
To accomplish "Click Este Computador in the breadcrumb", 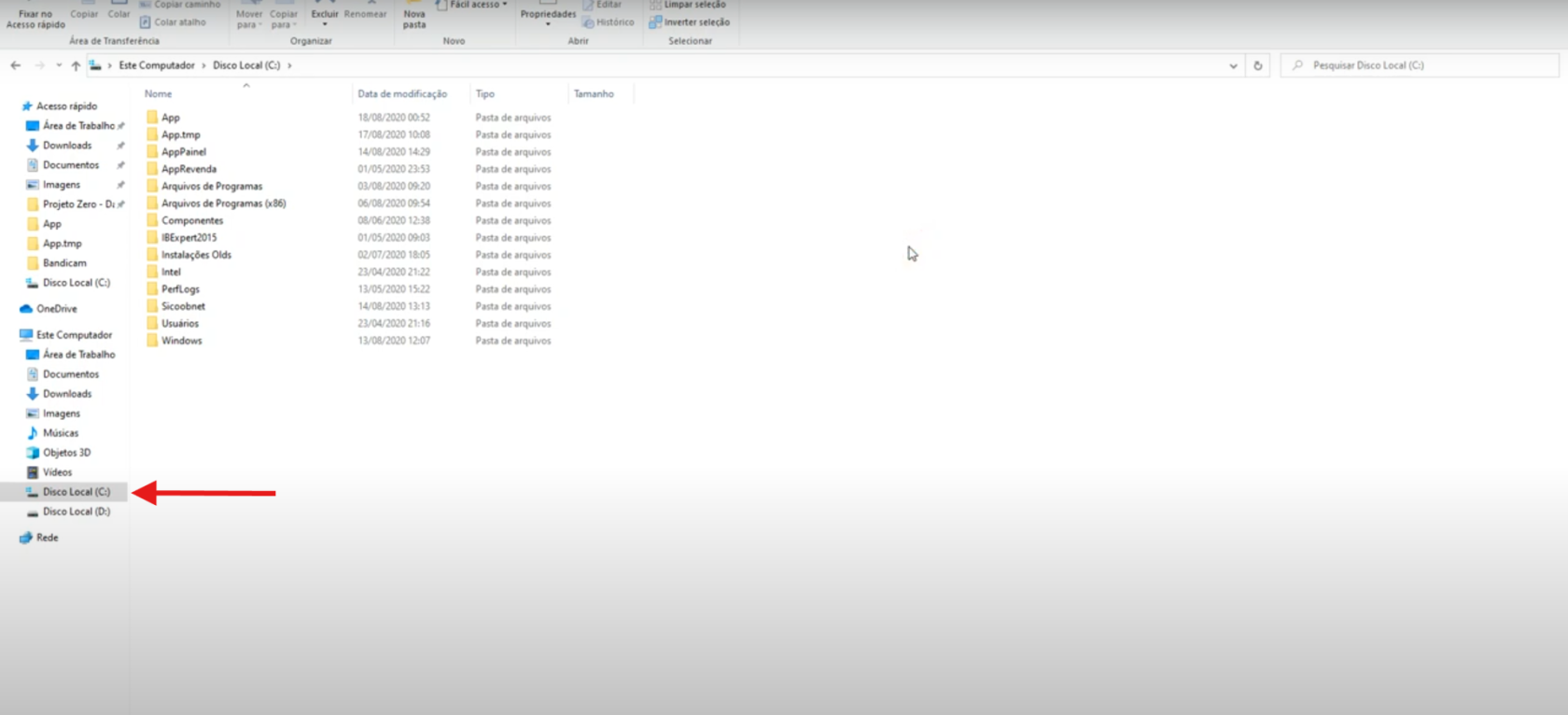I will (157, 65).
